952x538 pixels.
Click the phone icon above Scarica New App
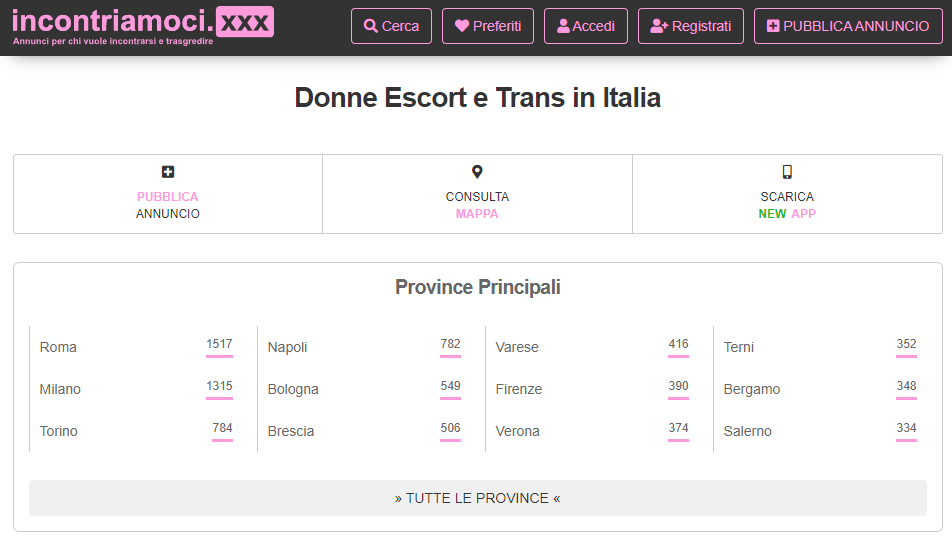point(787,172)
